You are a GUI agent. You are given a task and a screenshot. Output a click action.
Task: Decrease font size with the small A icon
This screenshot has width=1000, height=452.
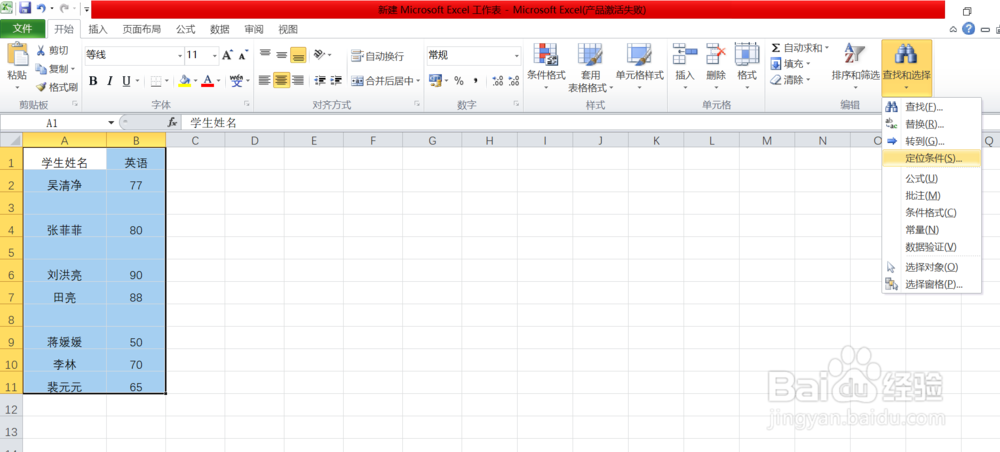point(242,55)
